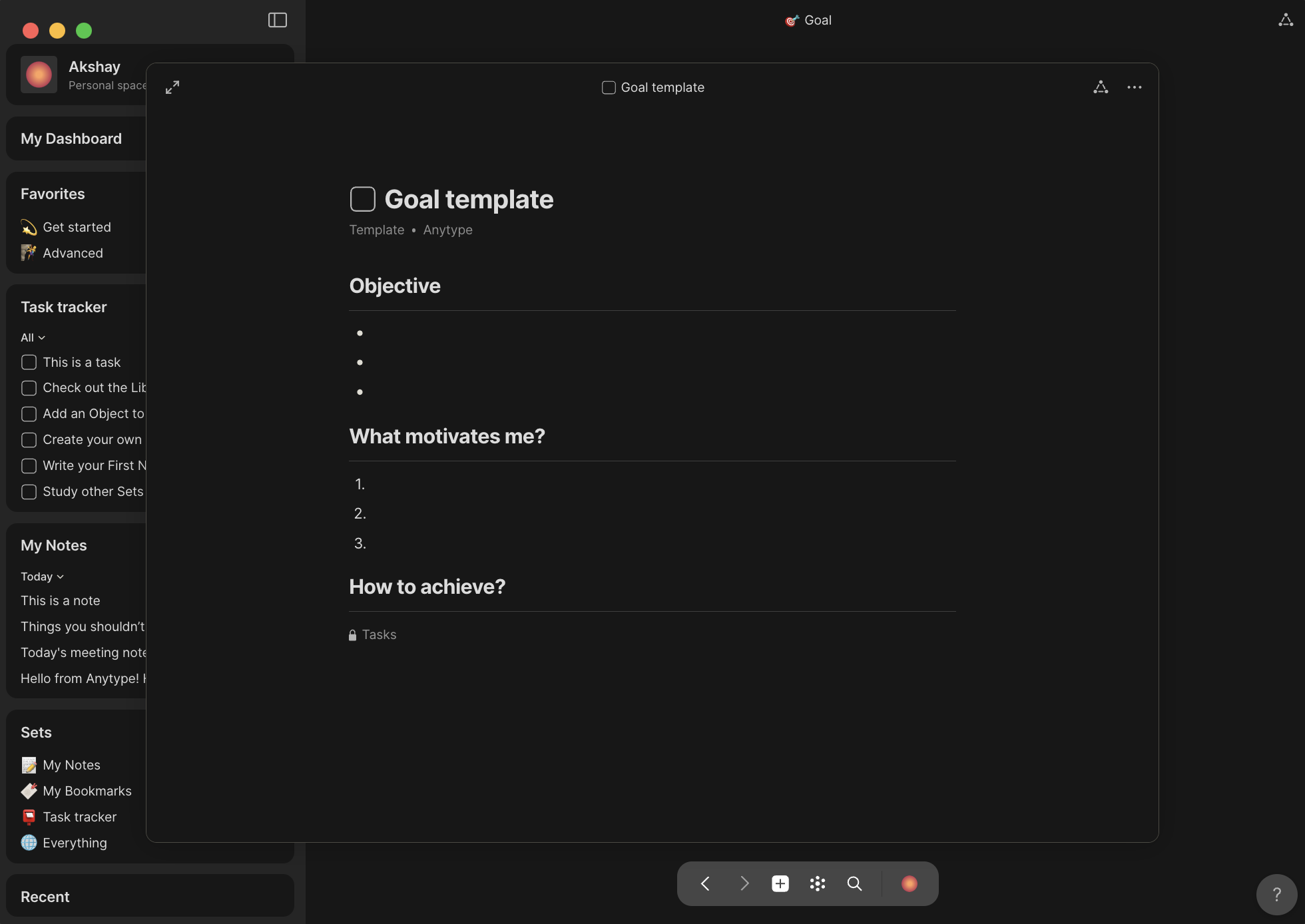Check the Goal template title checkbox
Viewport: 1305px width, 924px height.
click(x=363, y=199)
